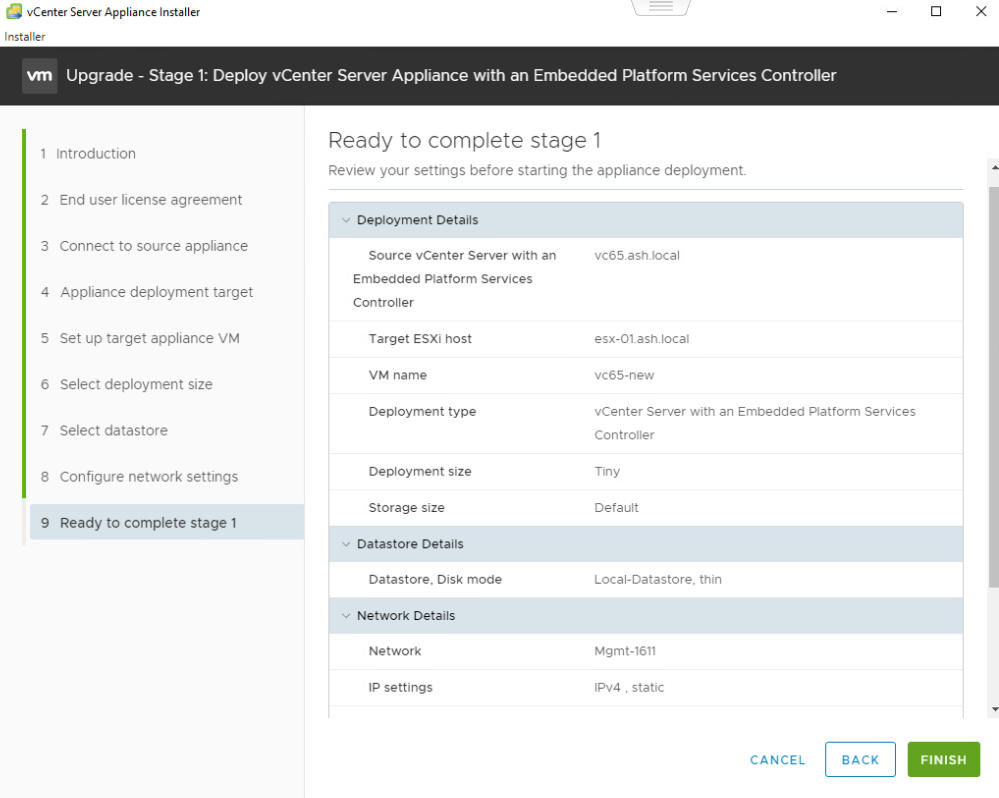Go to step 8 Configure network settings
This screenshot has height=798, width=999.
tap(139, 477)
